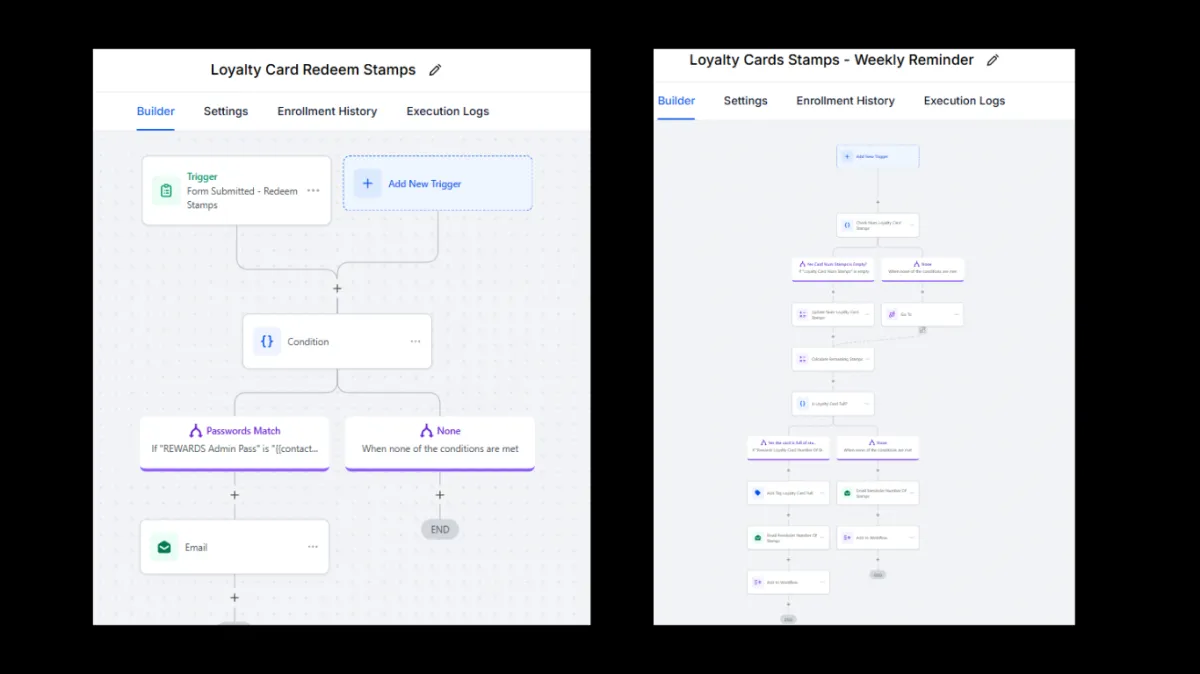Open the Form Submitted trigger options menu
Viewport: 1200px width, 674px height.
313,190
